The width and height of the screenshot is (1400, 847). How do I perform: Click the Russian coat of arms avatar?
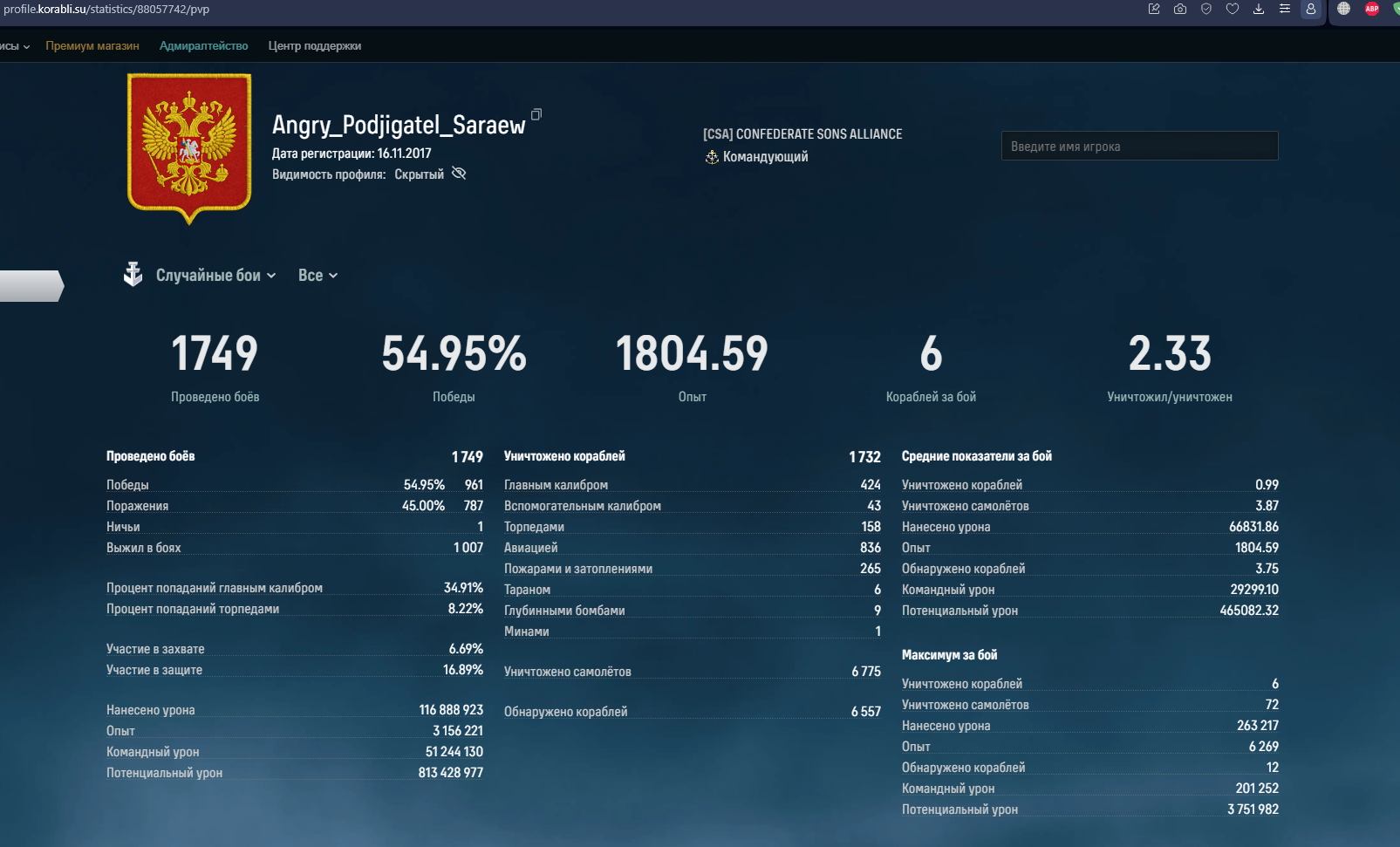pos(189,147)
